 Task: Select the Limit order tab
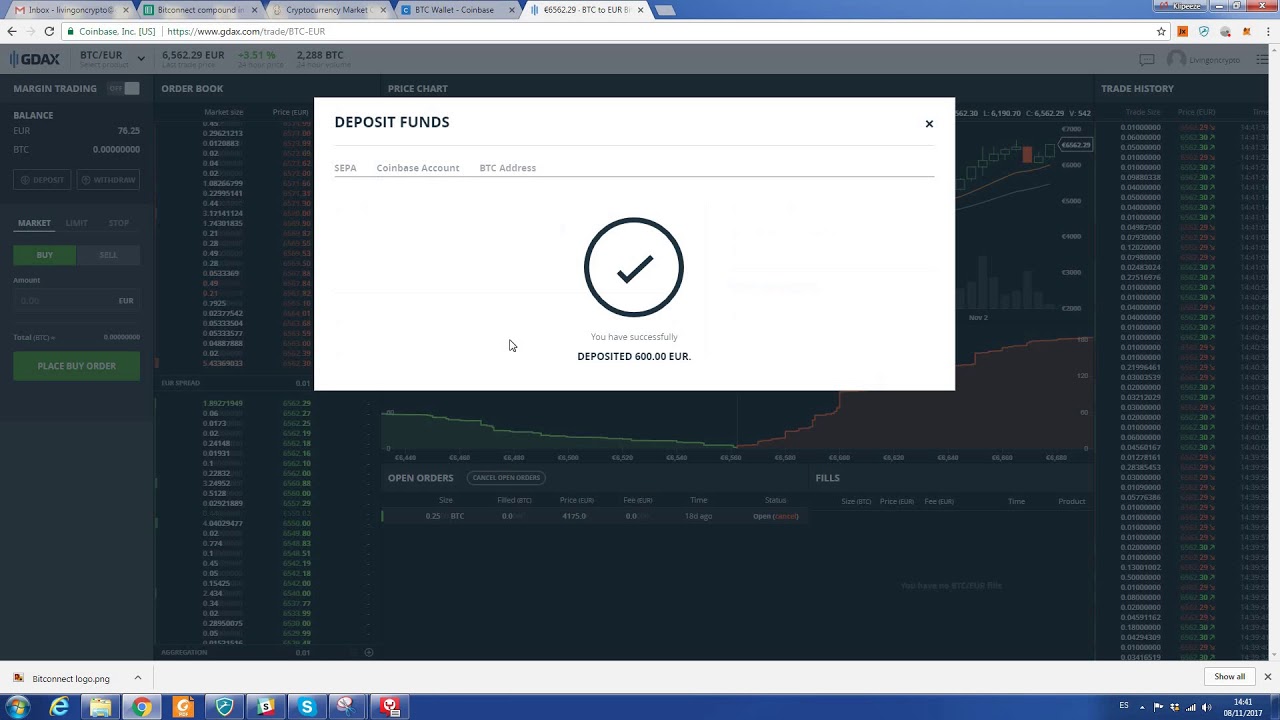point(77,223)
